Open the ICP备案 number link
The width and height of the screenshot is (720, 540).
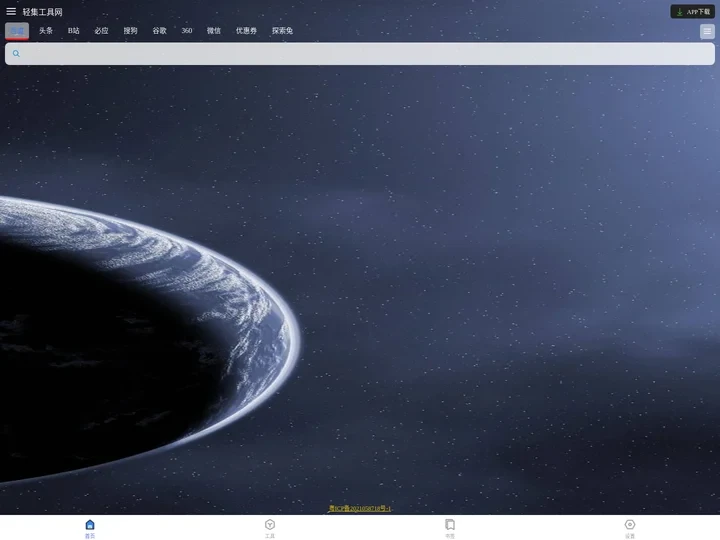(360, 508)
